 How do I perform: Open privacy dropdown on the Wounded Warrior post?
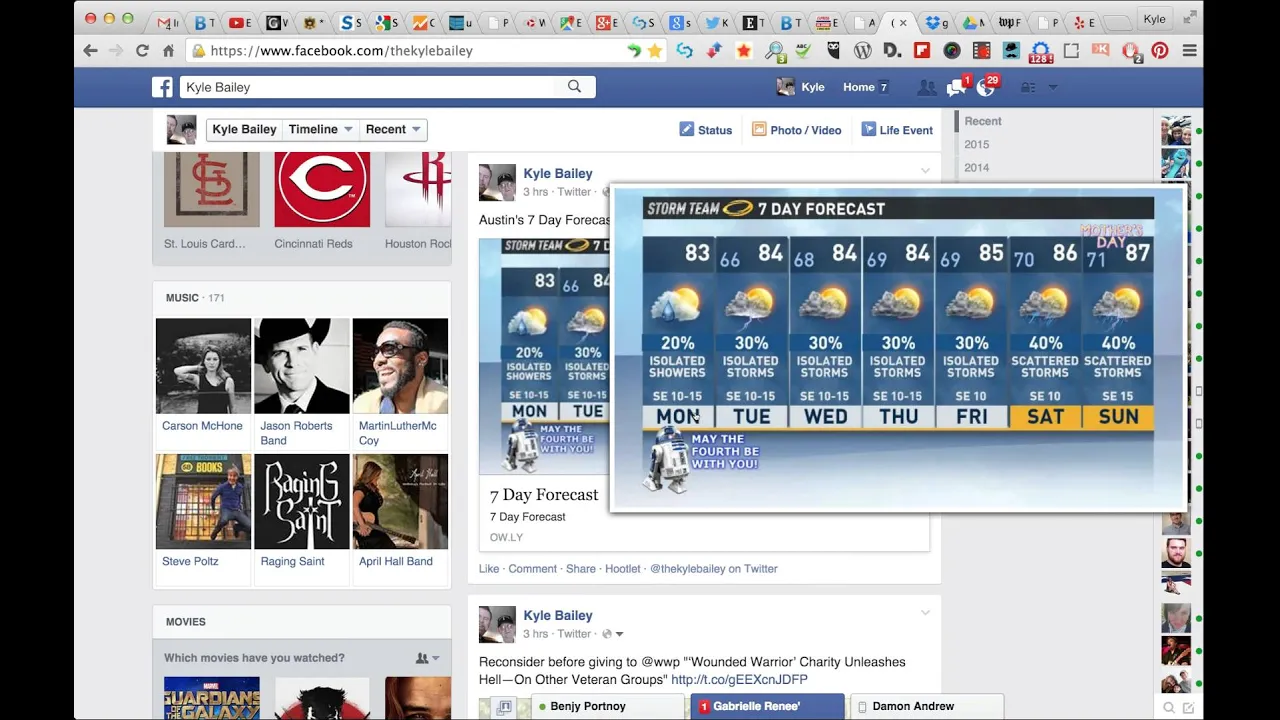point(612,634)
